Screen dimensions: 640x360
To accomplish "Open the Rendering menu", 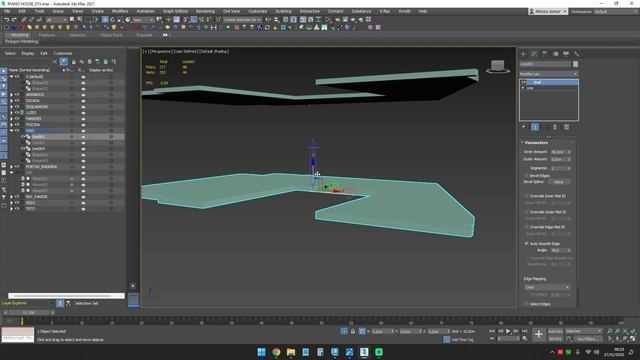I will (x=205, y=11).
